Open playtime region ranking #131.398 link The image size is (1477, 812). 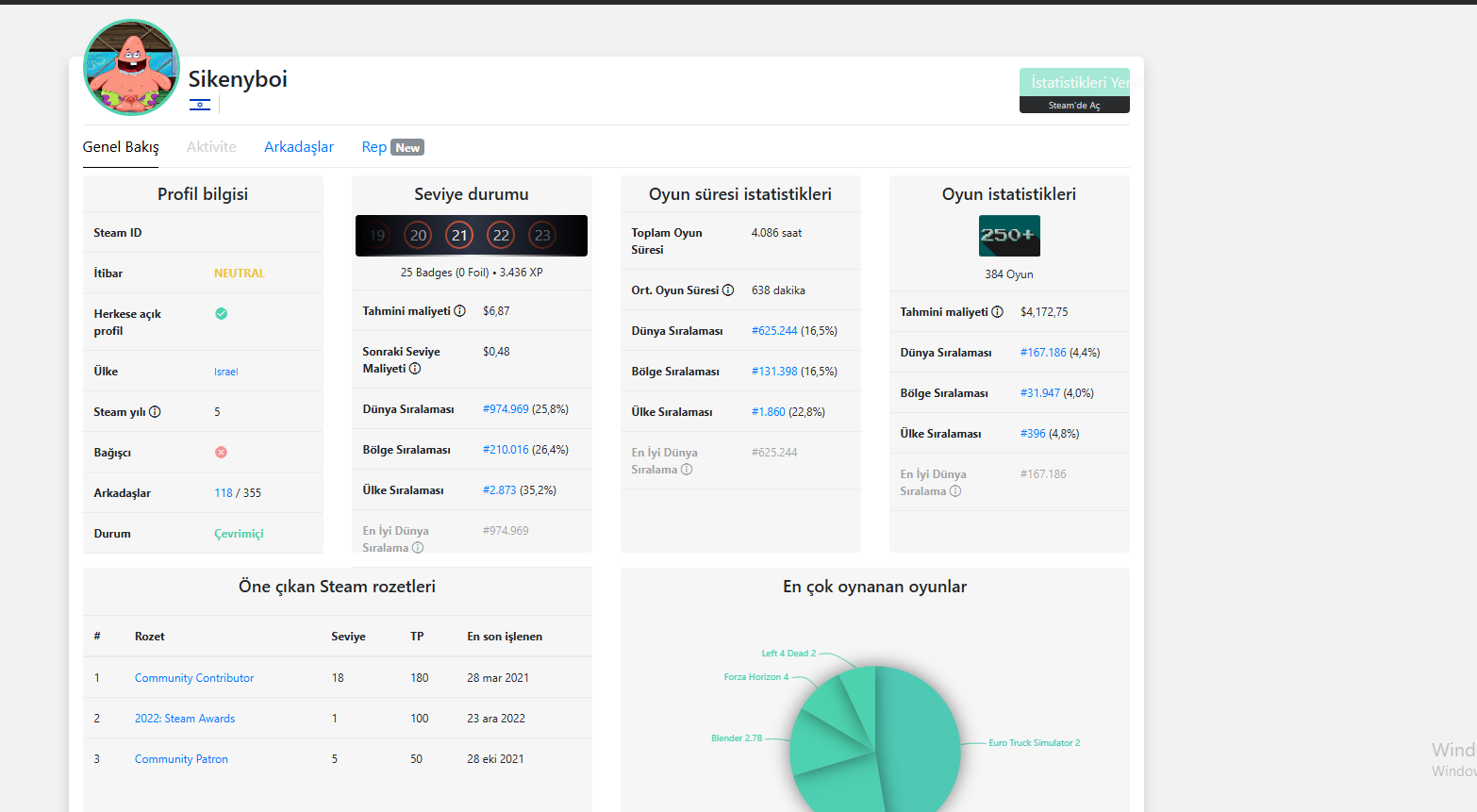point(774,372)
